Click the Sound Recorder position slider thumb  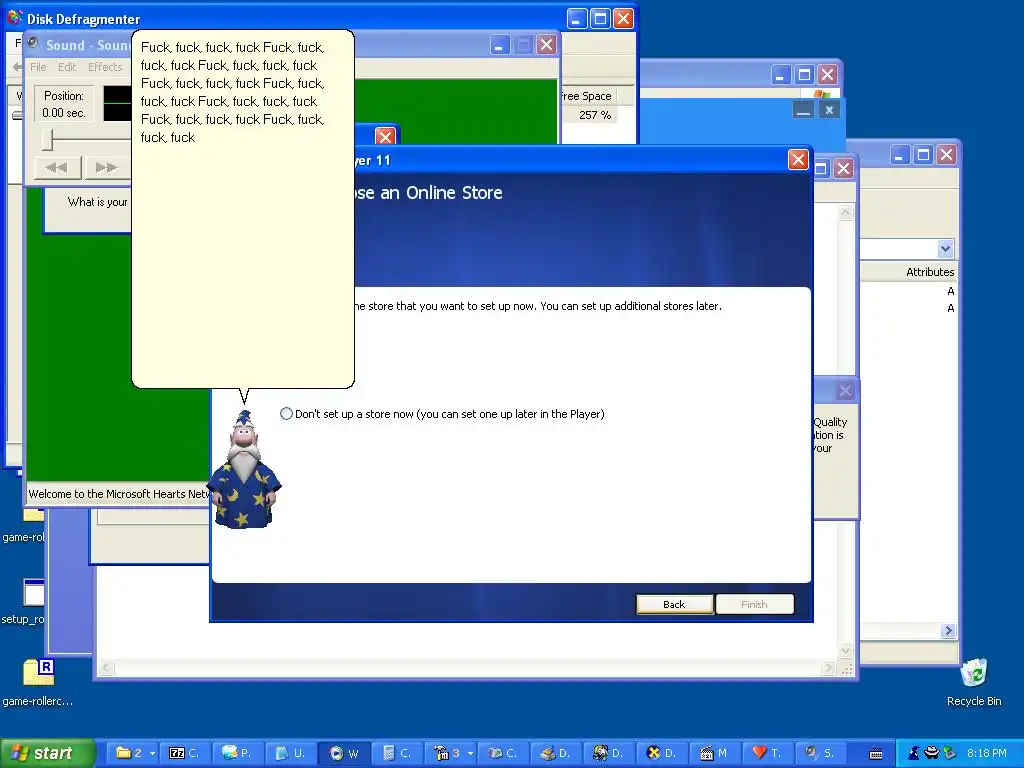47,139
